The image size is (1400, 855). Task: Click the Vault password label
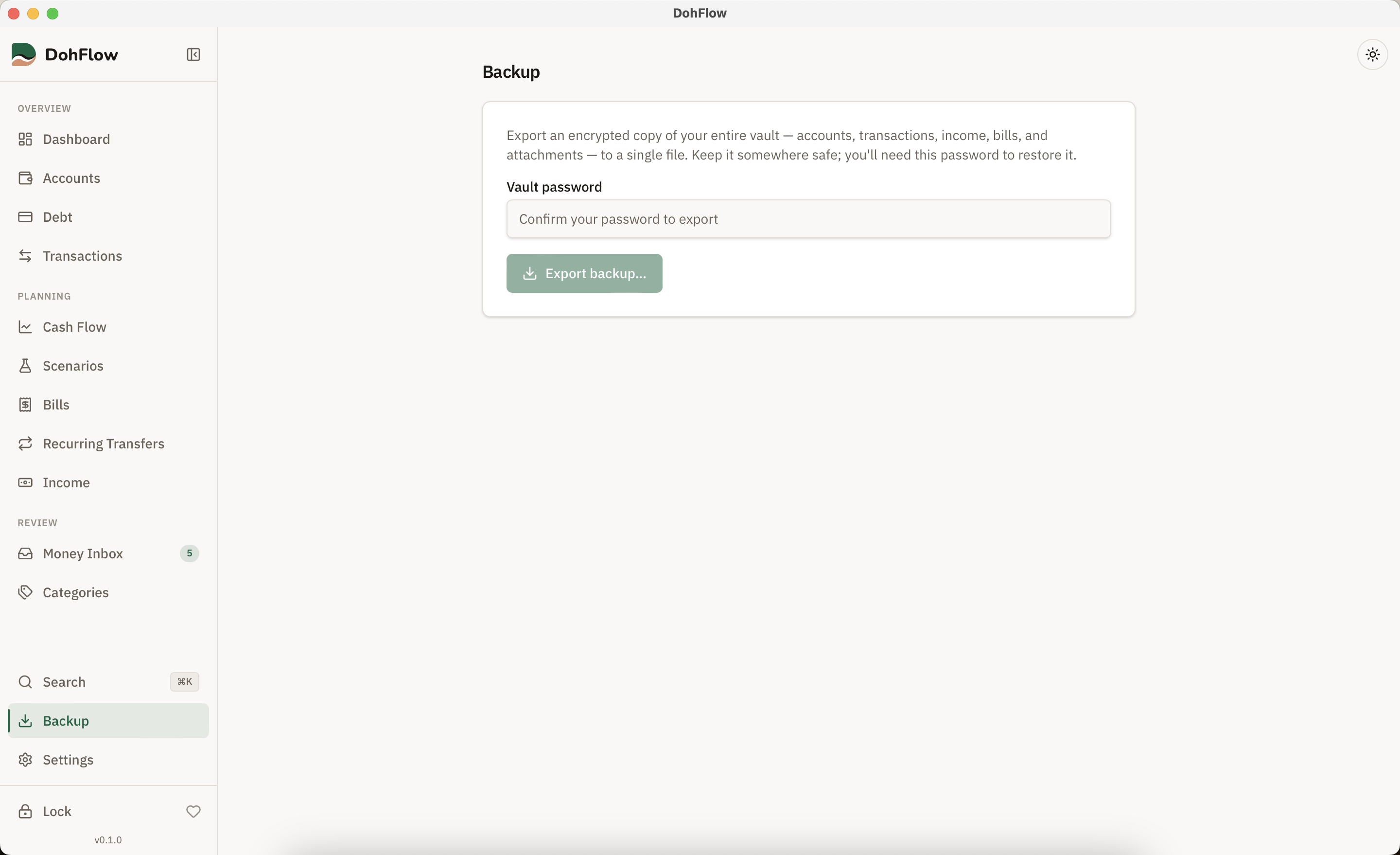(x=554, y=187)
